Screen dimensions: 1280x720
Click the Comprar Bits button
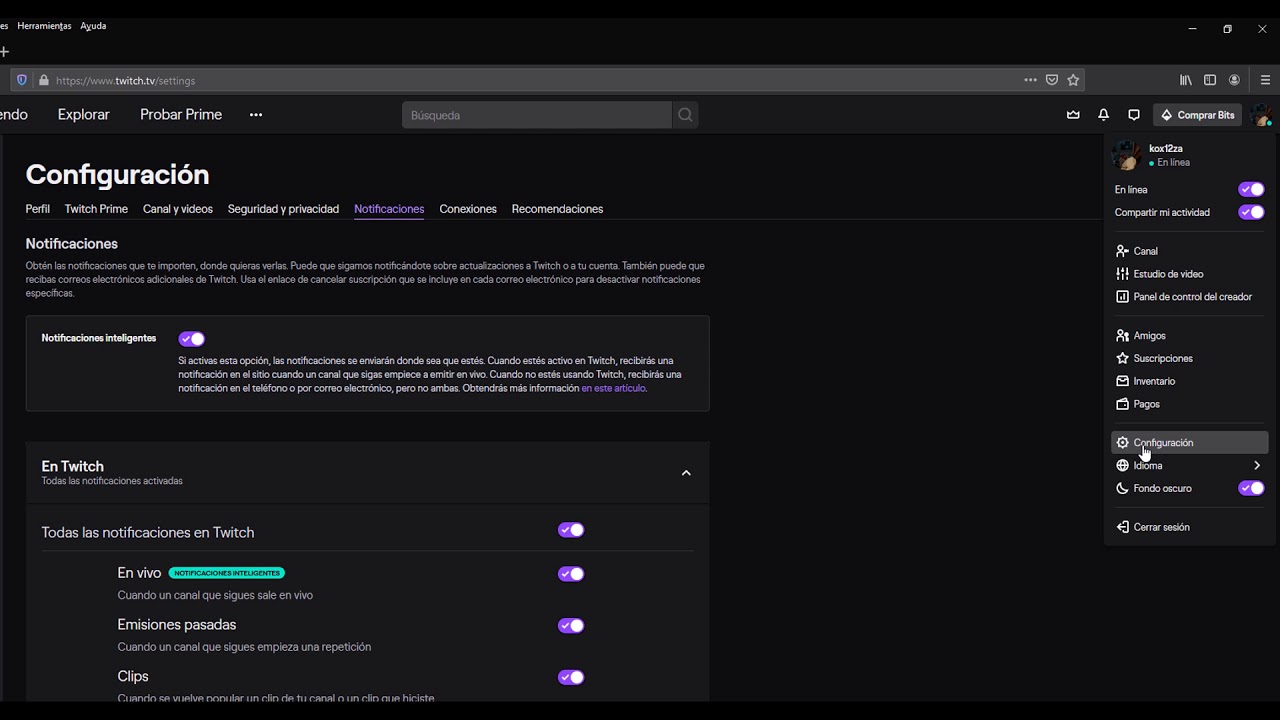click(x=1197, y=115)
